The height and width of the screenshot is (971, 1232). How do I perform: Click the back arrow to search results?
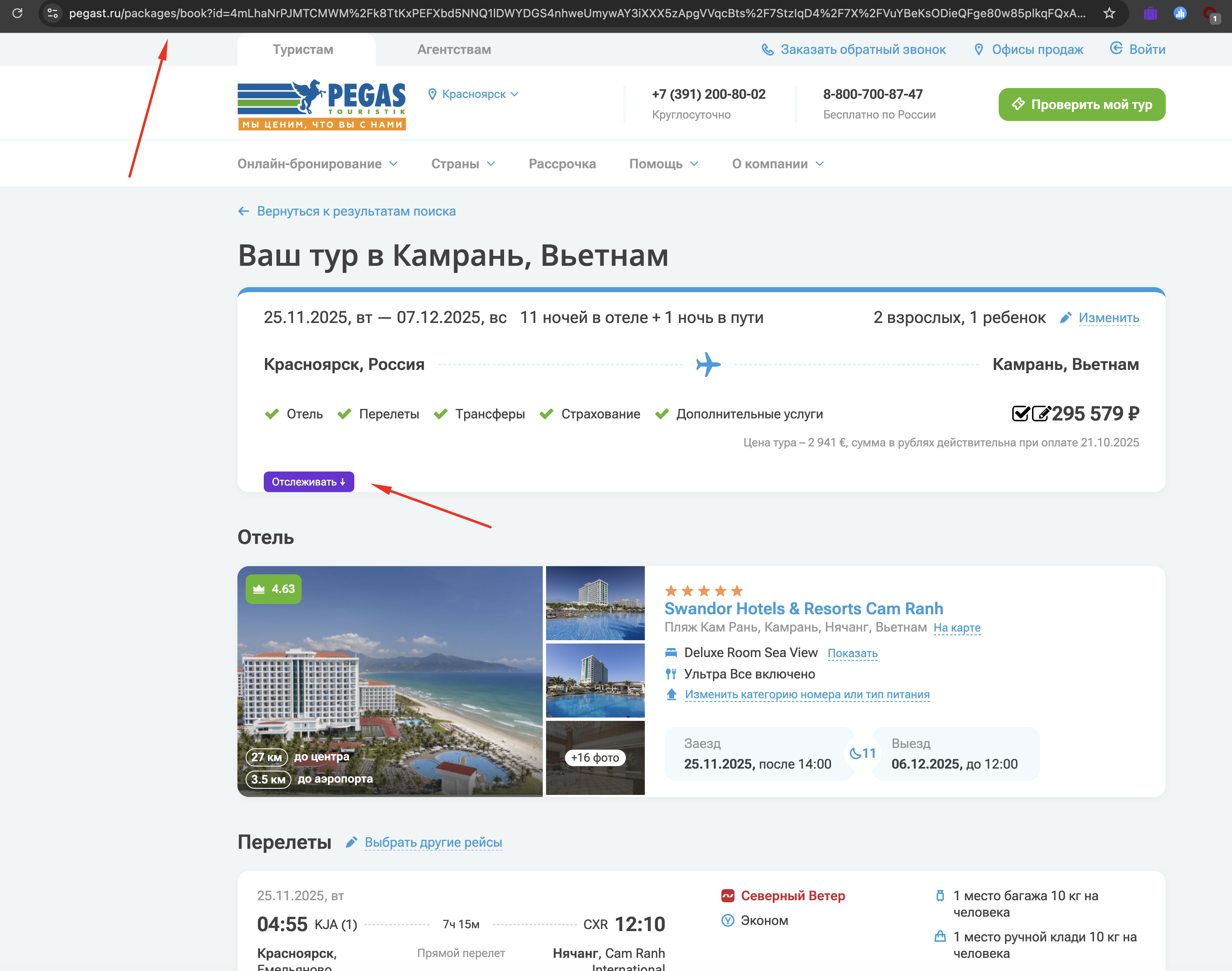coord(244,211)
